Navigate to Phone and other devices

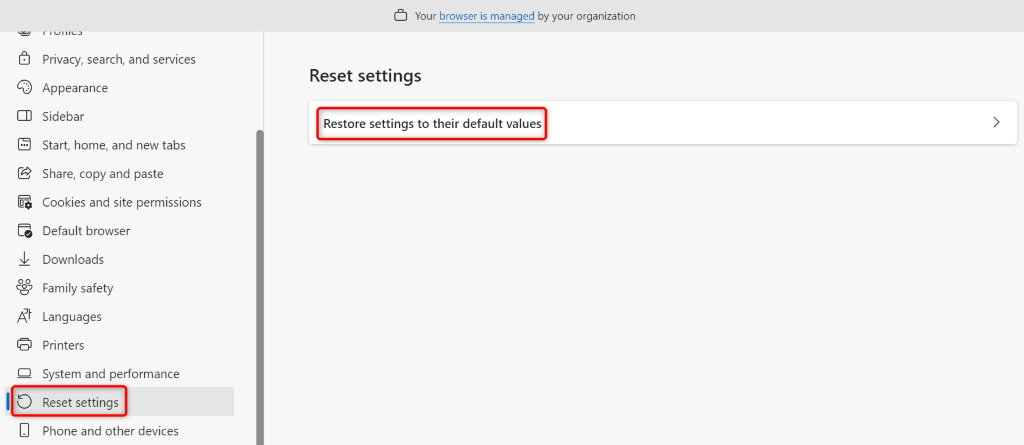coord(110,431)
